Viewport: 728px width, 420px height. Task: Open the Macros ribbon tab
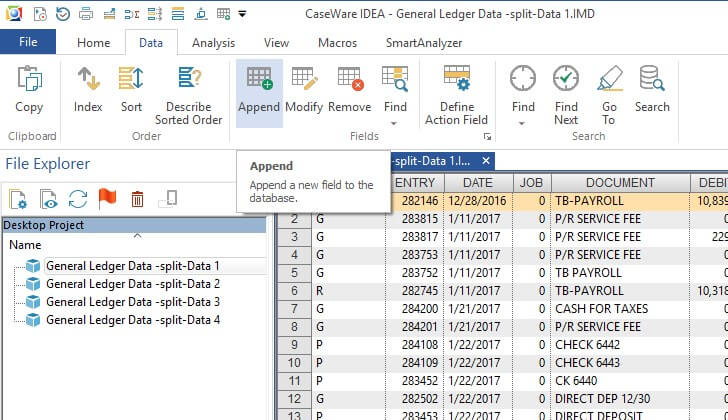click(x=338, y=43)
